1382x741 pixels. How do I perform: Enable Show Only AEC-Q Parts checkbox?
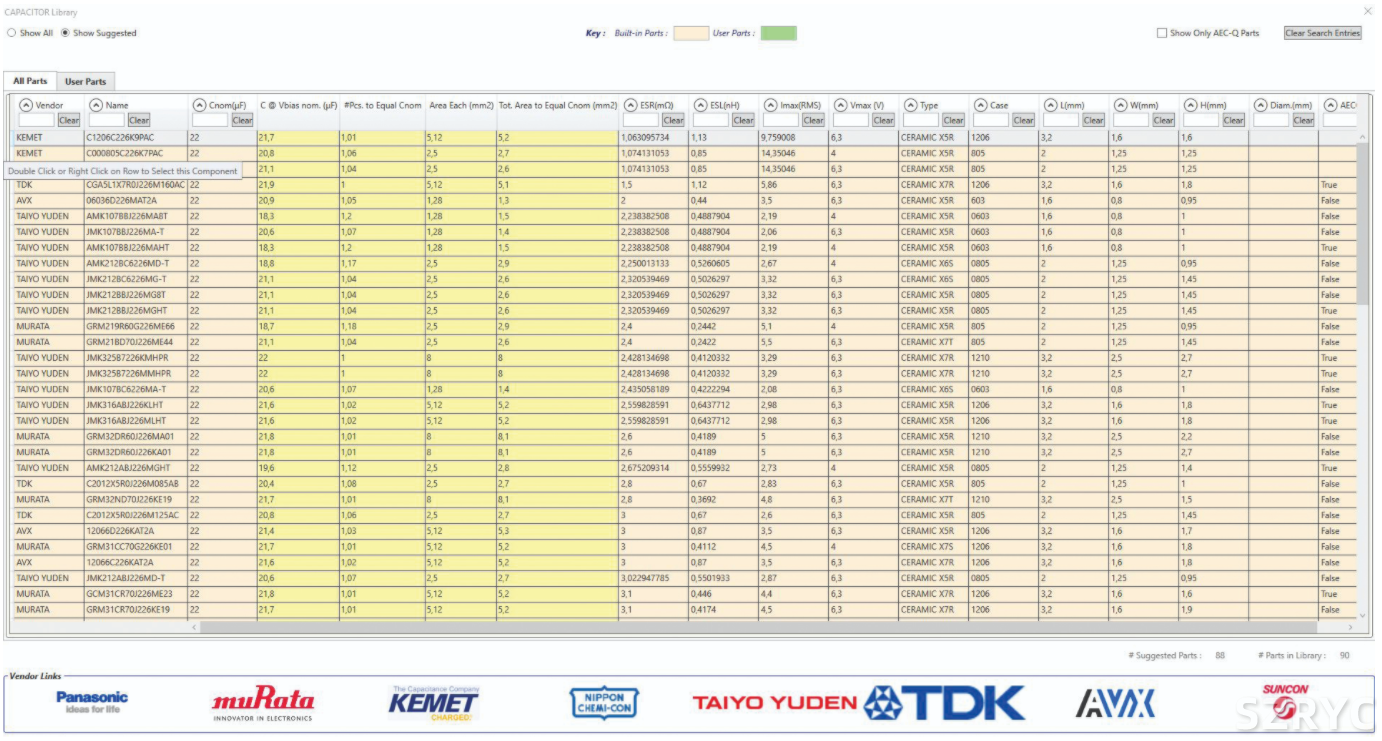(1161, 33)
